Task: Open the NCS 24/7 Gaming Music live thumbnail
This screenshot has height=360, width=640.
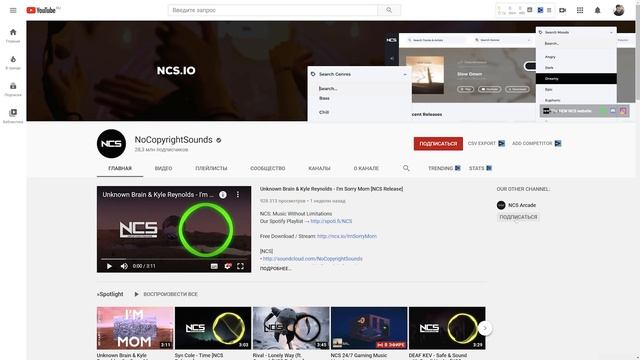Action: pos(369,328)
